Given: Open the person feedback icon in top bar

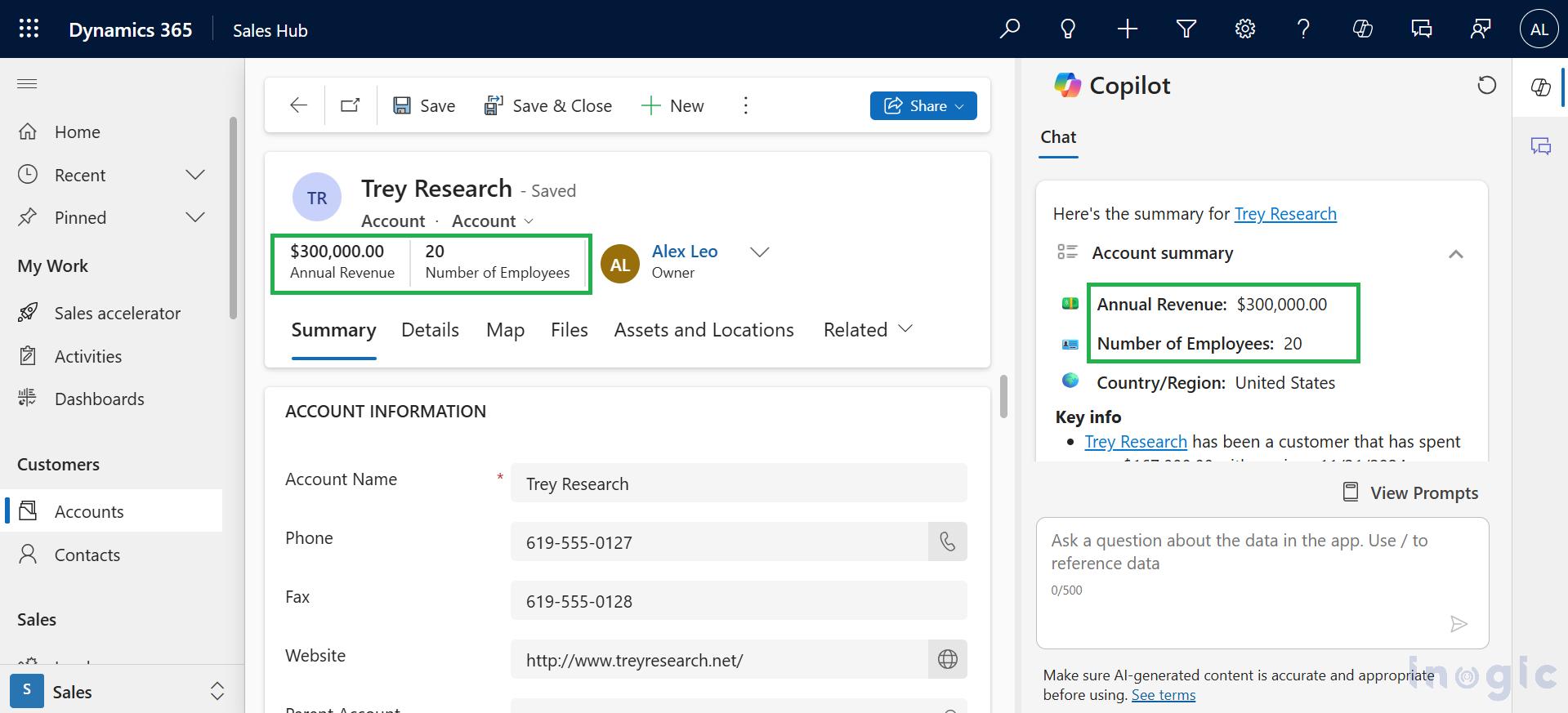Looking at the screenshot, I should coord(1480,29).
